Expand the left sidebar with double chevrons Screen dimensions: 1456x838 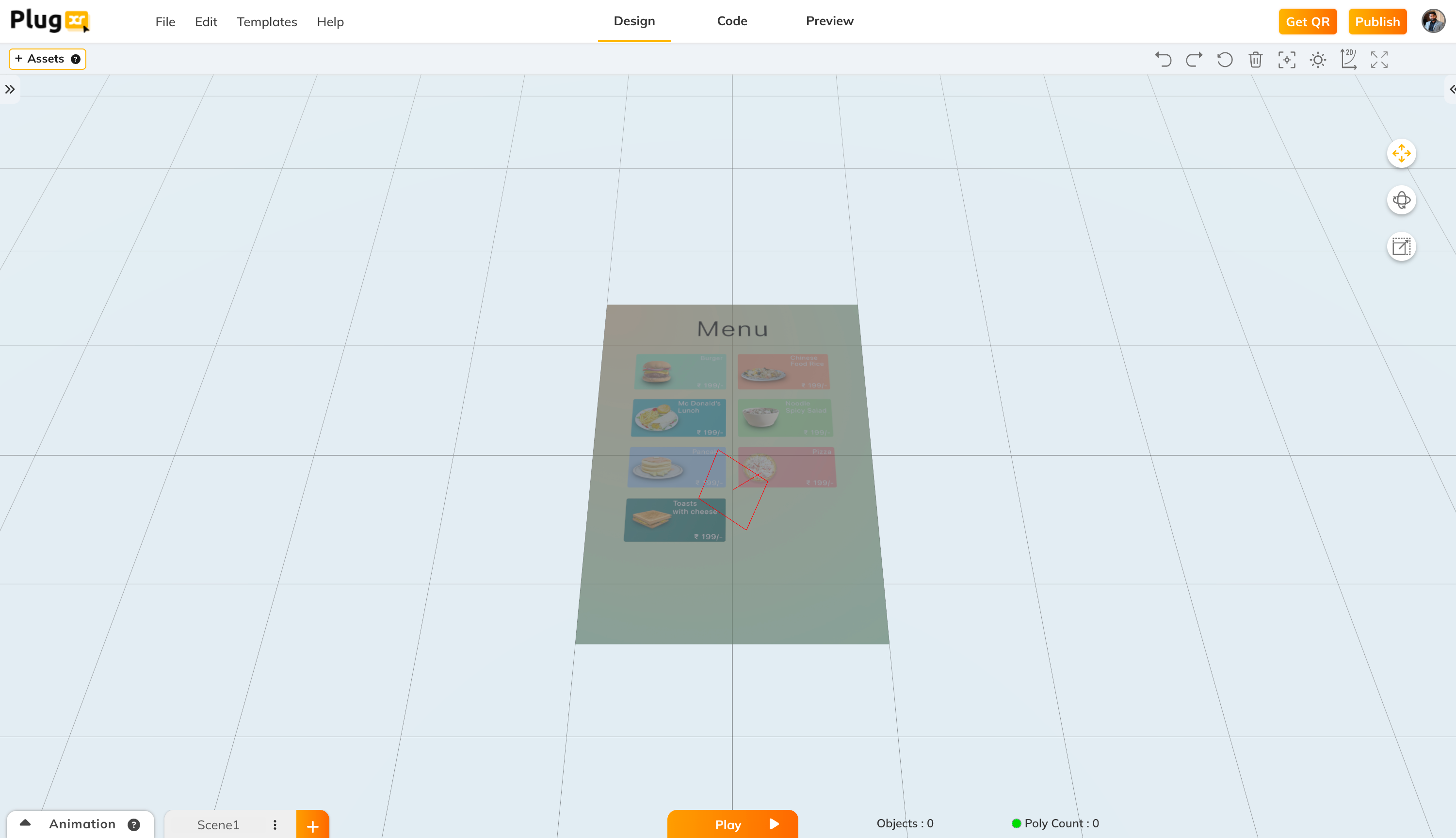point(10,89)
